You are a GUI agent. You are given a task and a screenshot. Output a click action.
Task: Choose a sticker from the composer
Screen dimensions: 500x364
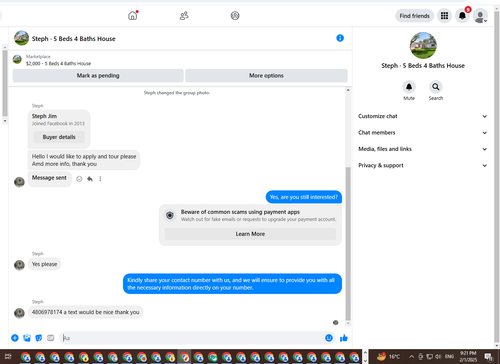point(39,338)
